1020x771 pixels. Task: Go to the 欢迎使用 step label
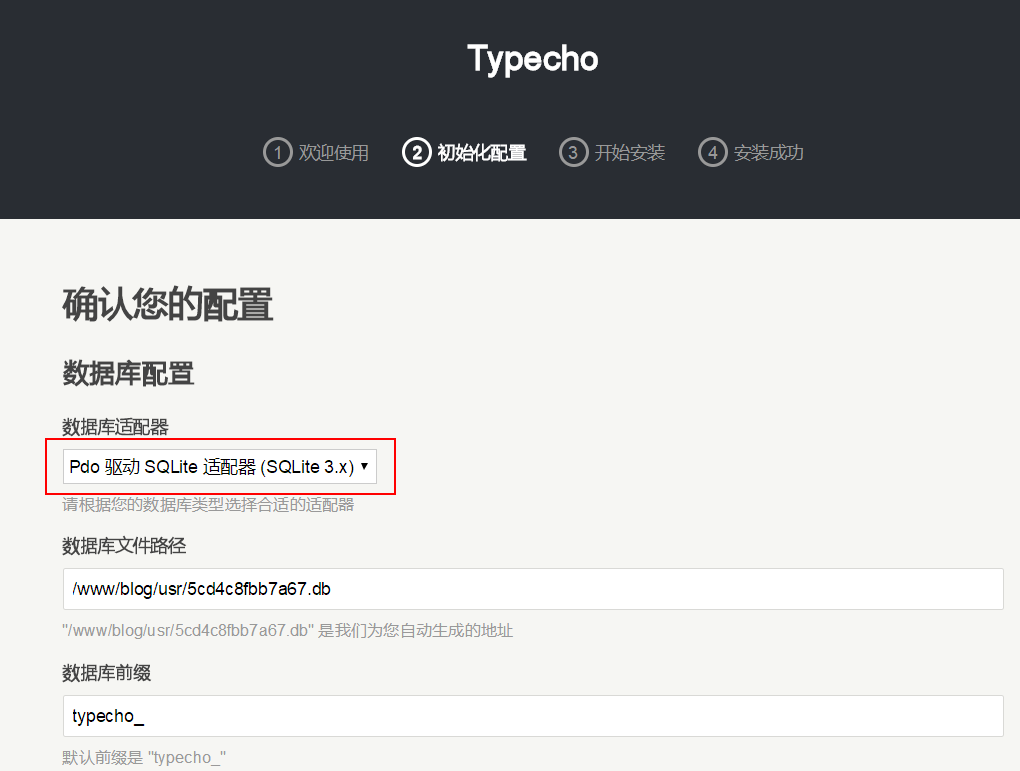pos(334,153)
